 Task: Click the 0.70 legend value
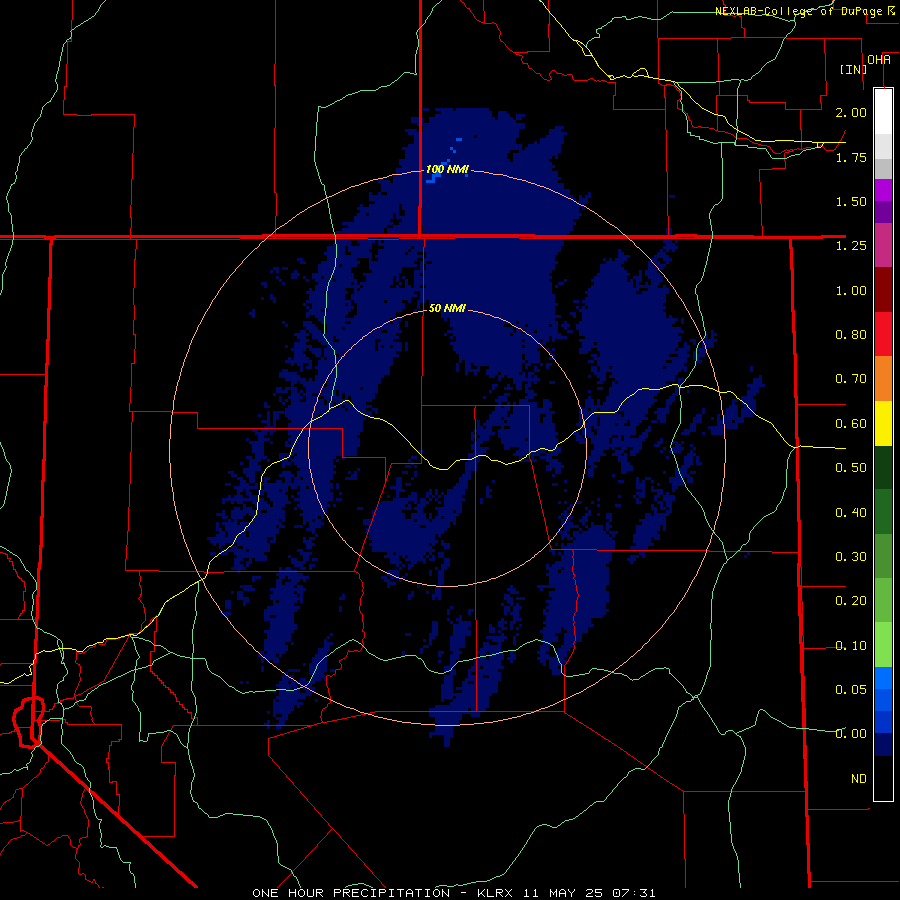pyautogui.click(x=851, y=379)
